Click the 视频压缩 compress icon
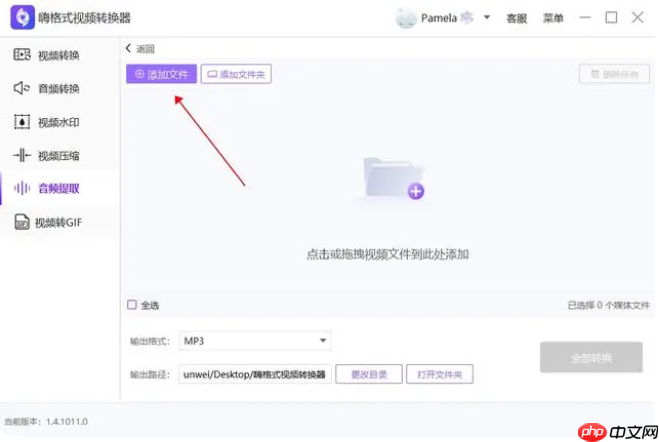Viewport: 659px width, 442px height. [x=22, y=155]
